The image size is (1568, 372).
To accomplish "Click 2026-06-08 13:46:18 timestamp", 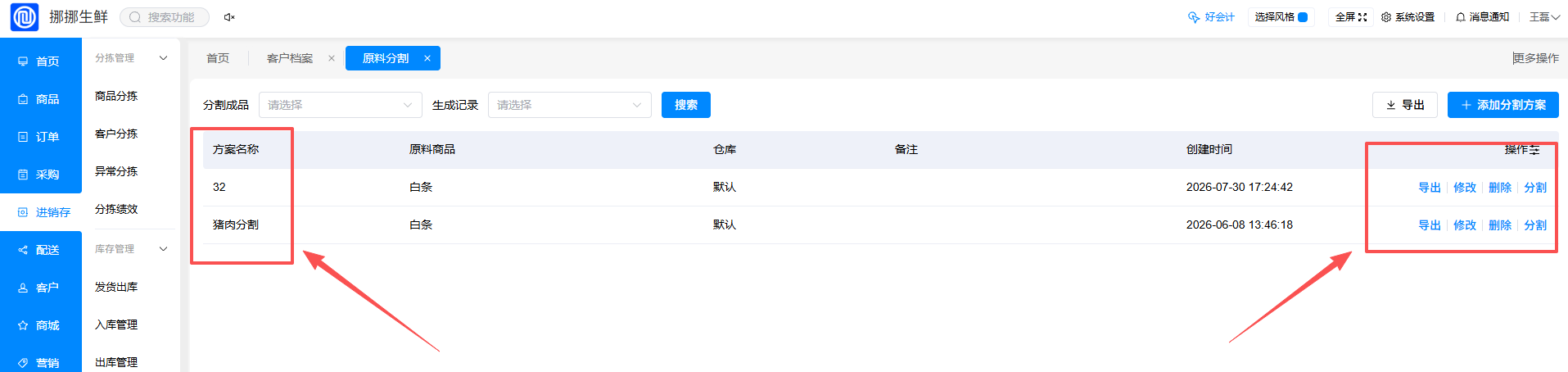I will pos(1240,225).
